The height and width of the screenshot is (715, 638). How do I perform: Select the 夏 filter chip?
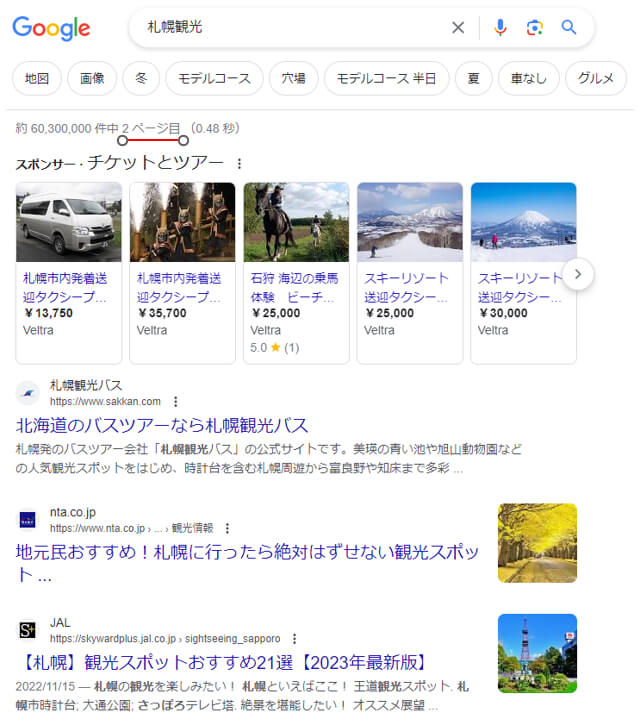473,78
